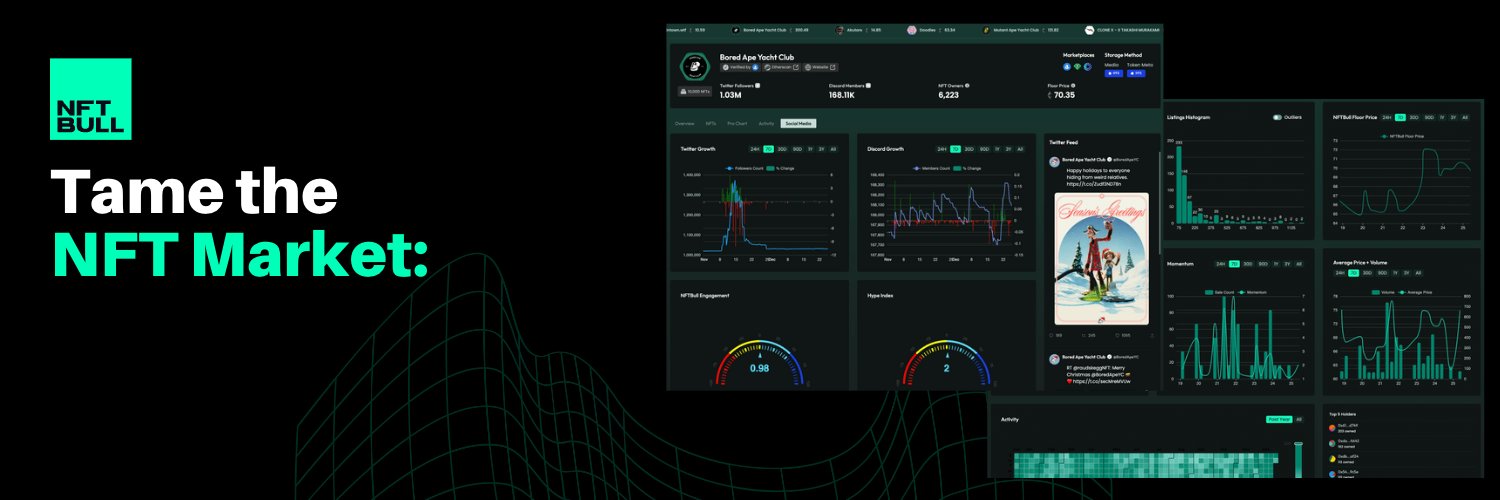Click the Doodles ticker avatar
Screen dimensions: 1500x500
(x=912, y=30)
